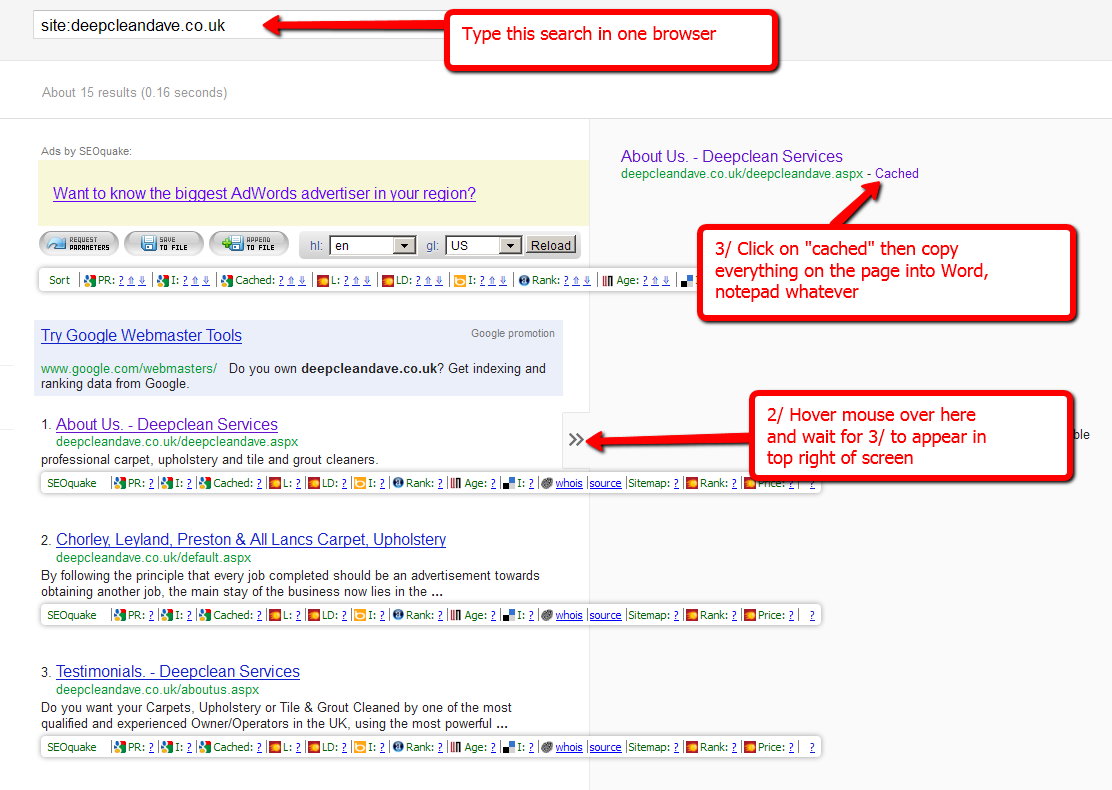Click the double-chevron preview arrow beside About Us result
Viewport: 1112px width, 790px height.
(576, 440)
